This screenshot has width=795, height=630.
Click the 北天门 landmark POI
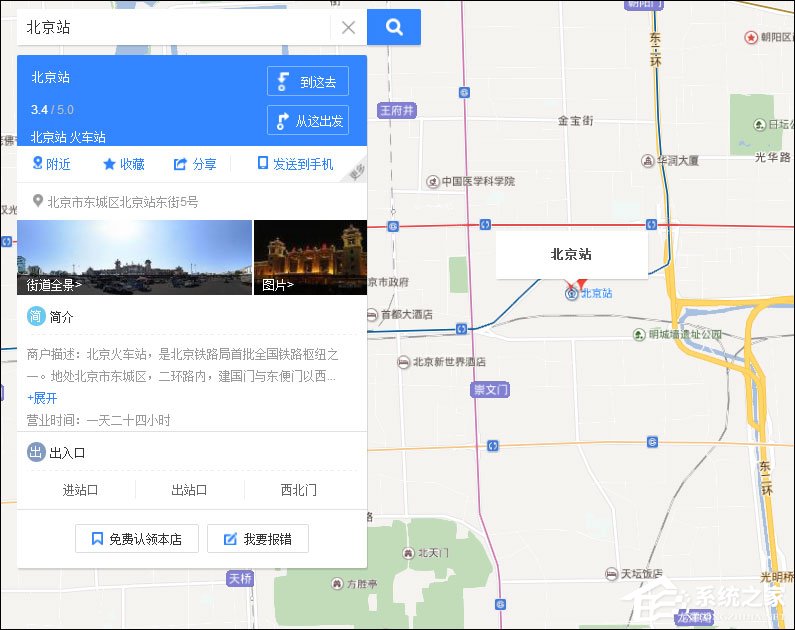pos(425,552)
